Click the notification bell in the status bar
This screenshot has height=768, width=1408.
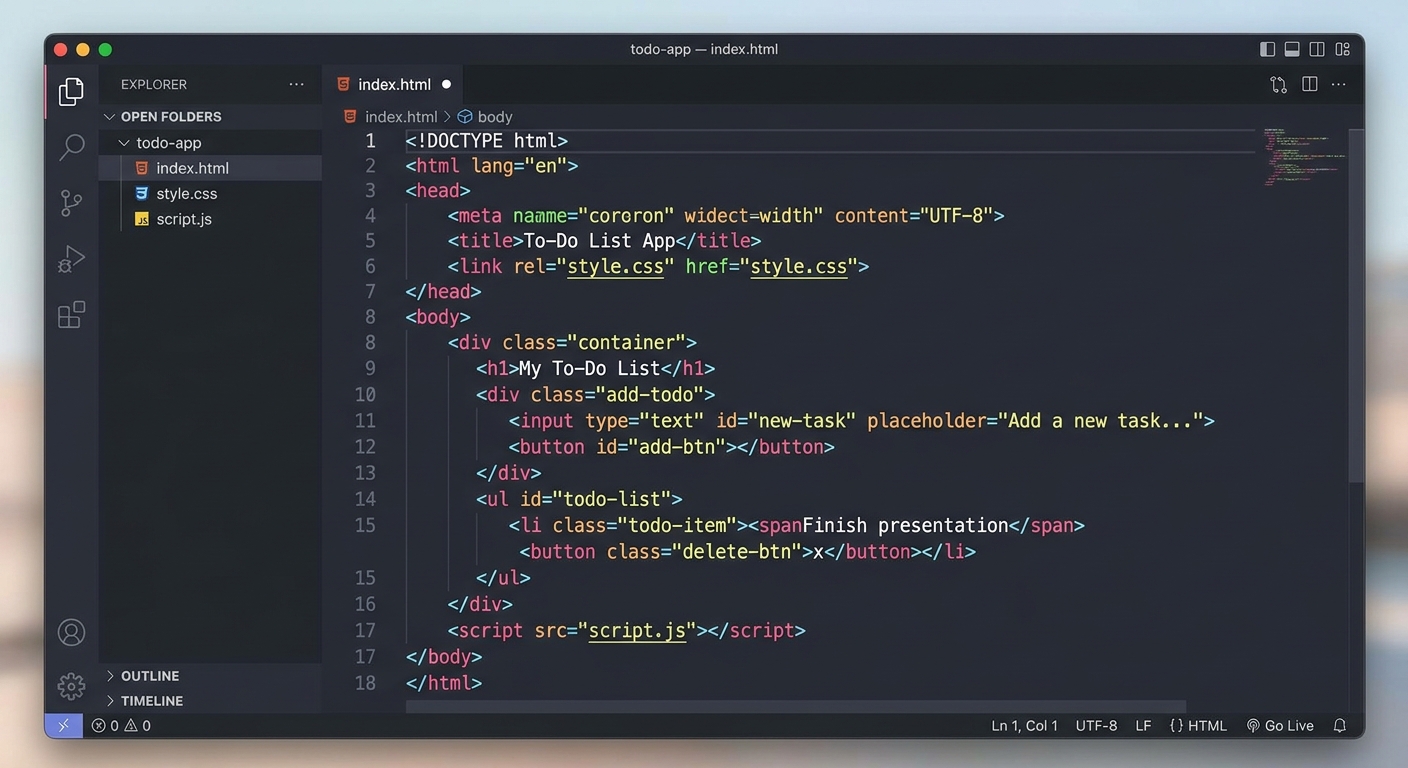click(1339, 725)
